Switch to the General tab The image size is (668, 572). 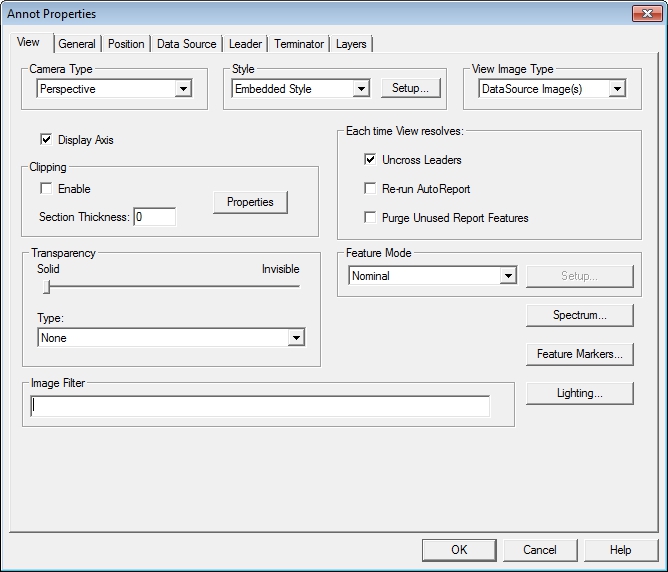[x=77, y=44]
